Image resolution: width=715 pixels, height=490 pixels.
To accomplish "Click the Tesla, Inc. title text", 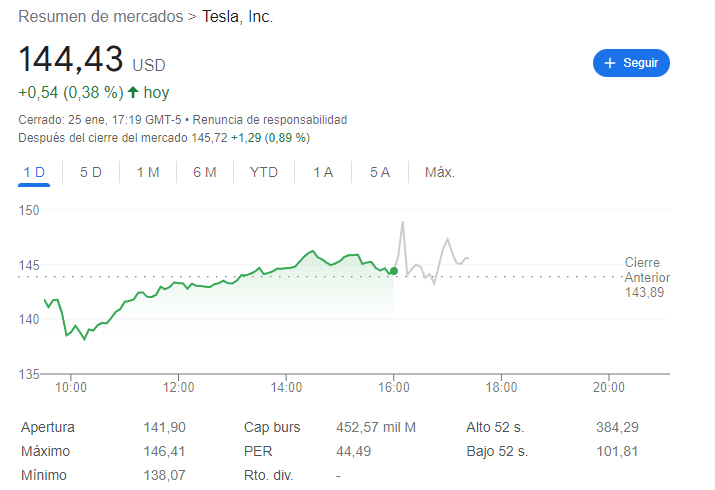I will (x=237, y=17).
